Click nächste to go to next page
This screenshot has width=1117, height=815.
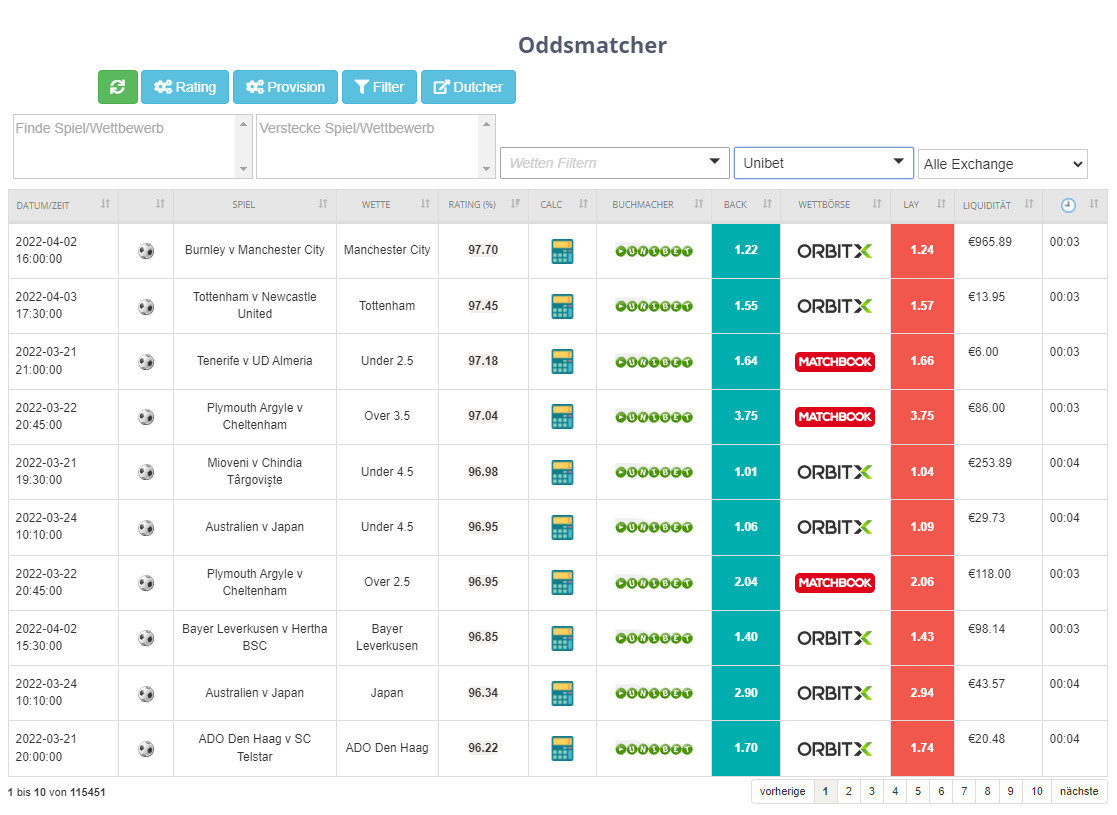click(x=1079, y=791)
